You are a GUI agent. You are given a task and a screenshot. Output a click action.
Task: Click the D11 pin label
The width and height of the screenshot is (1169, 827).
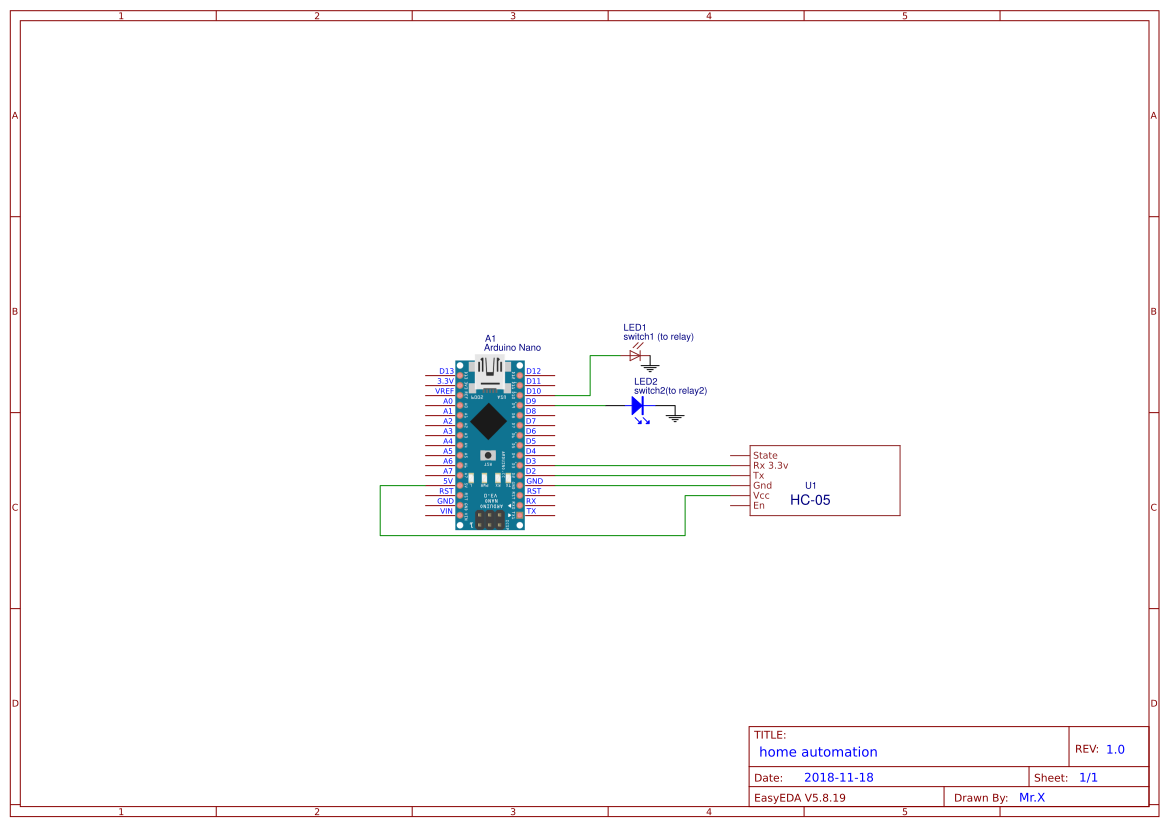click(x=534, y=381)
